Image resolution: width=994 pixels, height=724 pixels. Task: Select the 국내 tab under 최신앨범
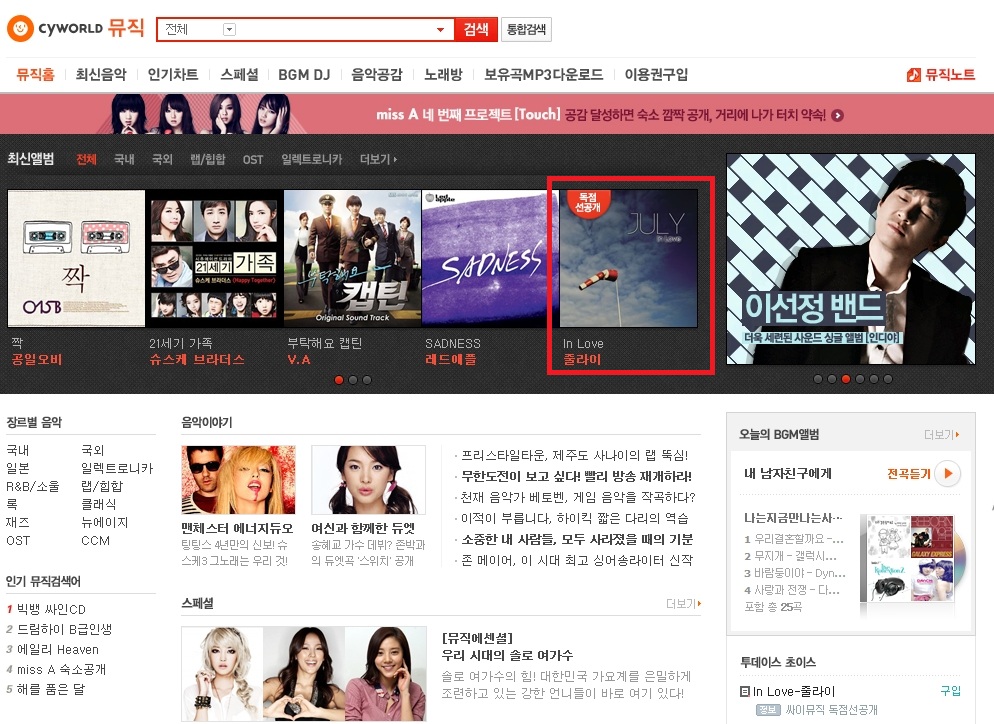[124, 159]
